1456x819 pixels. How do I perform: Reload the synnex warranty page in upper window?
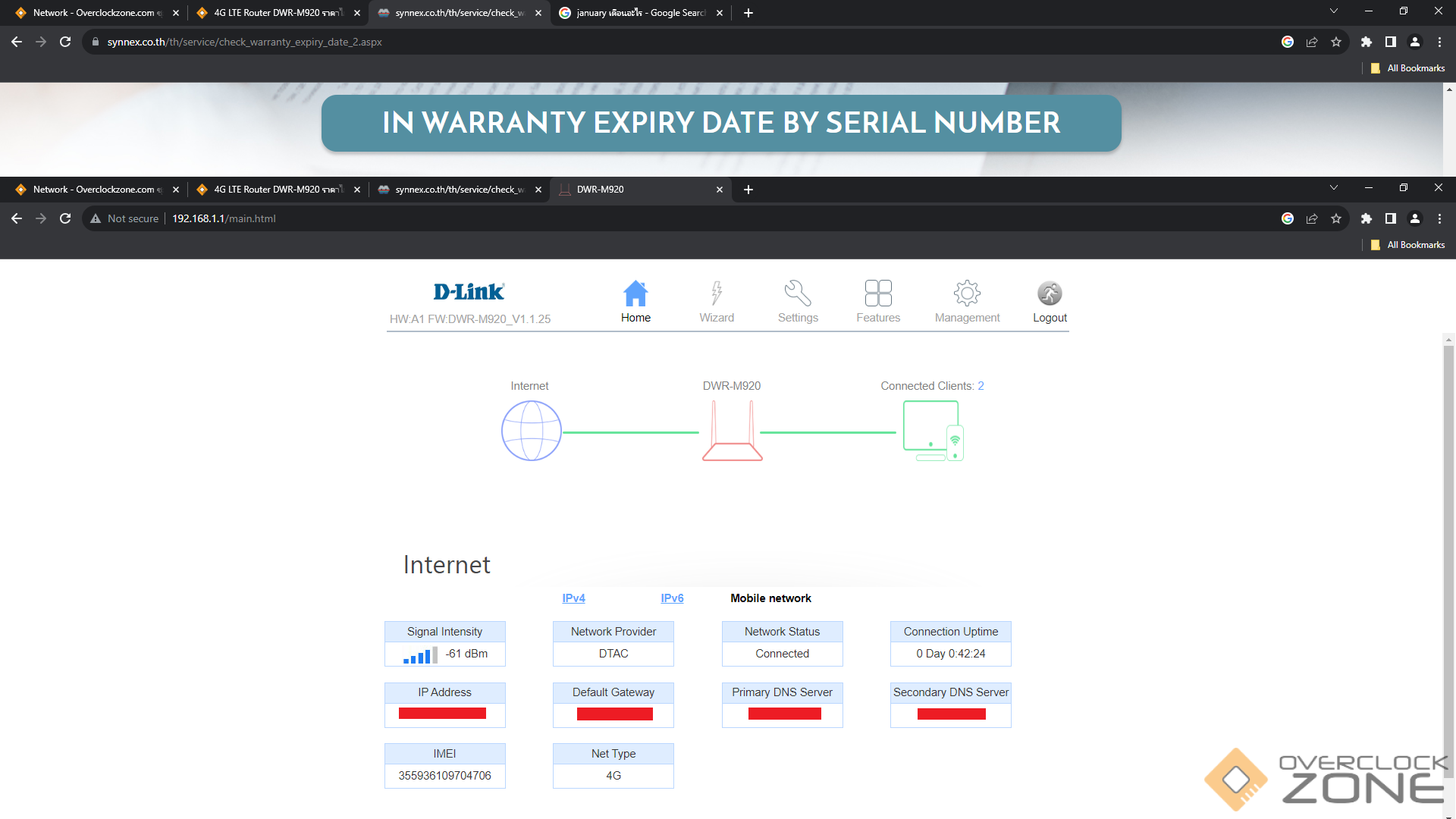pos(65,42)
